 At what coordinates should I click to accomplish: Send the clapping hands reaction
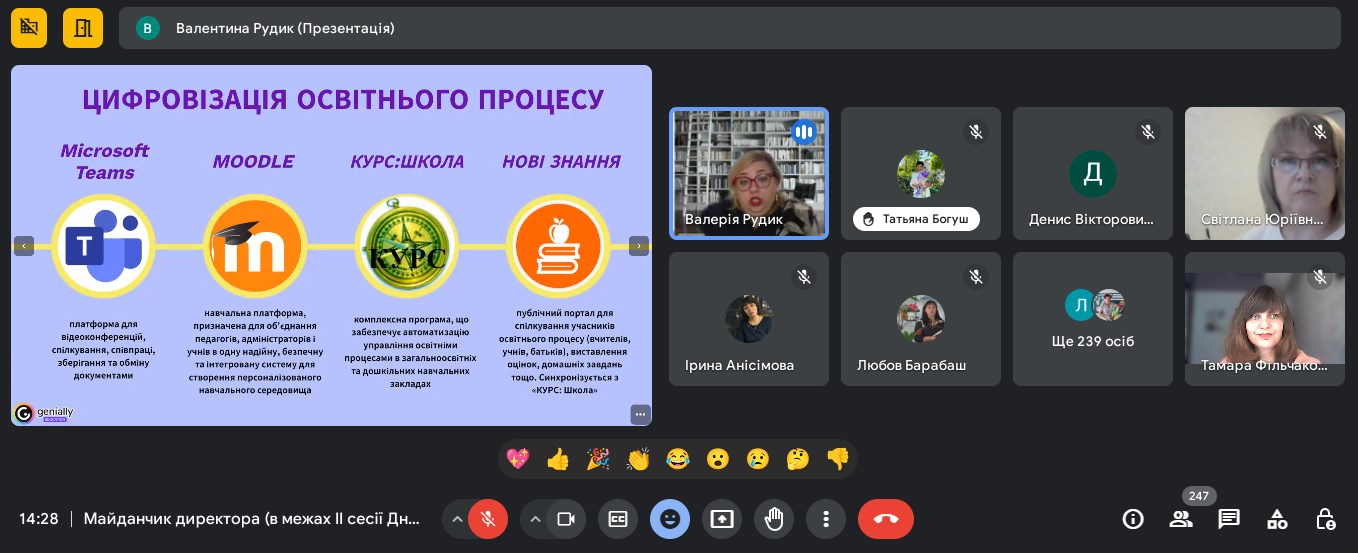pos(637,459)
